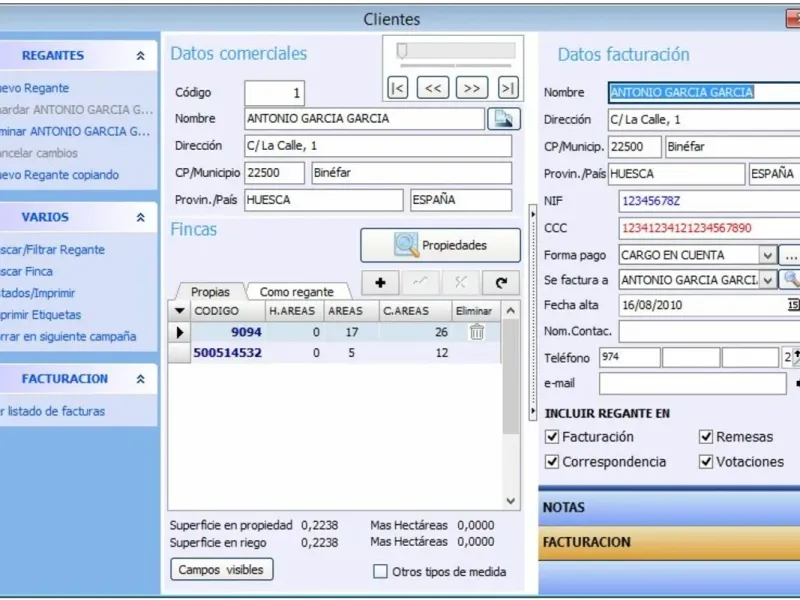Image resolution: width=800 pixels, height=600 pixels.
Task: Sort by C.AREAS column header
Action: click(415, 311)
